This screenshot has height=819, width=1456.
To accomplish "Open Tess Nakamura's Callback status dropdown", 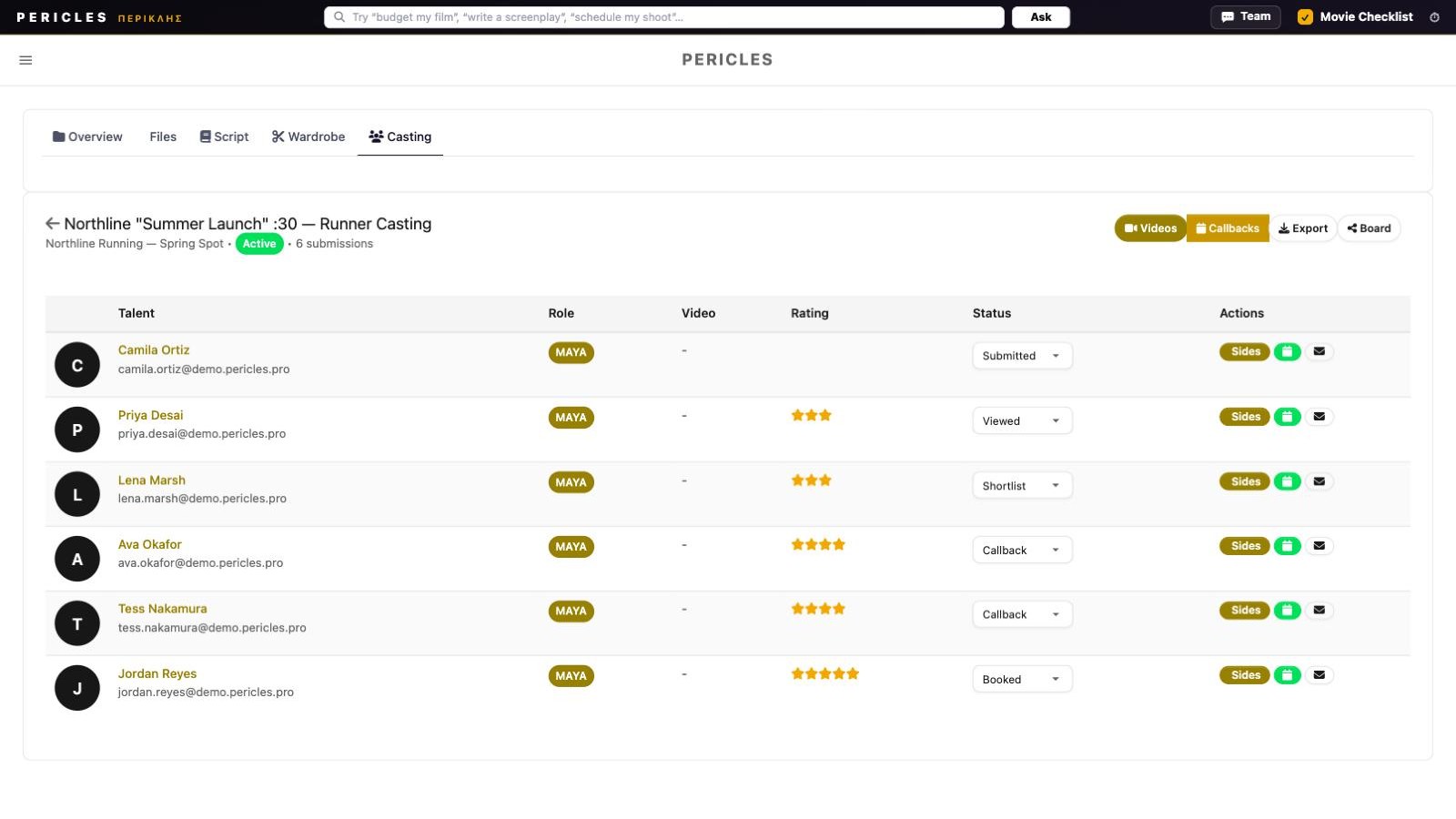I will [x=1022, y=614].
